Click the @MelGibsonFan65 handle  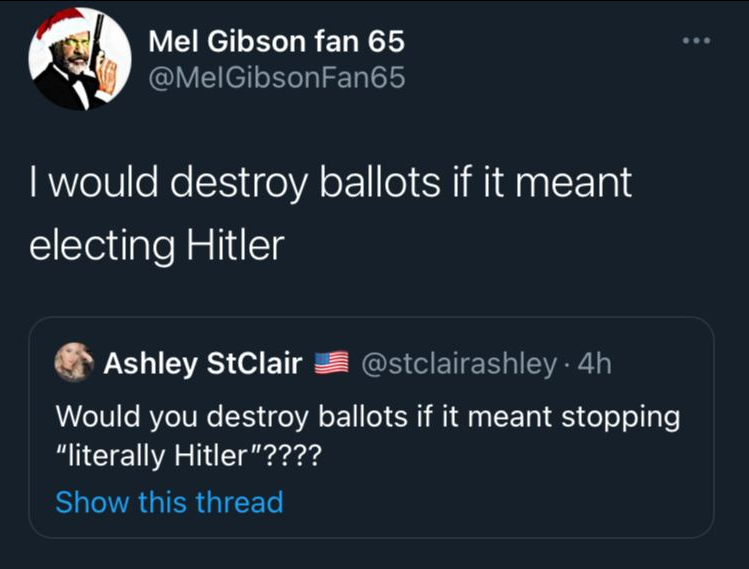tap(276, 77)
